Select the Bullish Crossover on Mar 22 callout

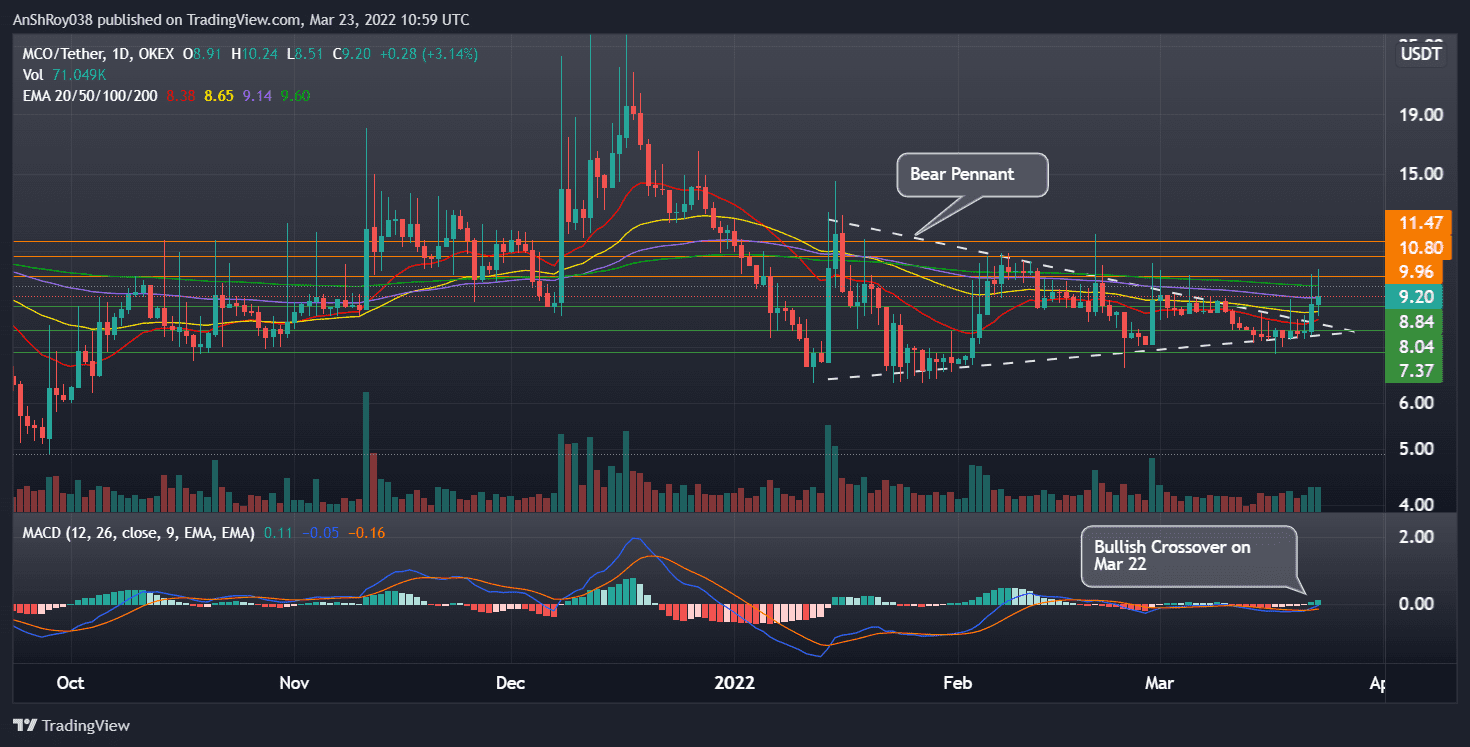click(x=1188, y=557)
